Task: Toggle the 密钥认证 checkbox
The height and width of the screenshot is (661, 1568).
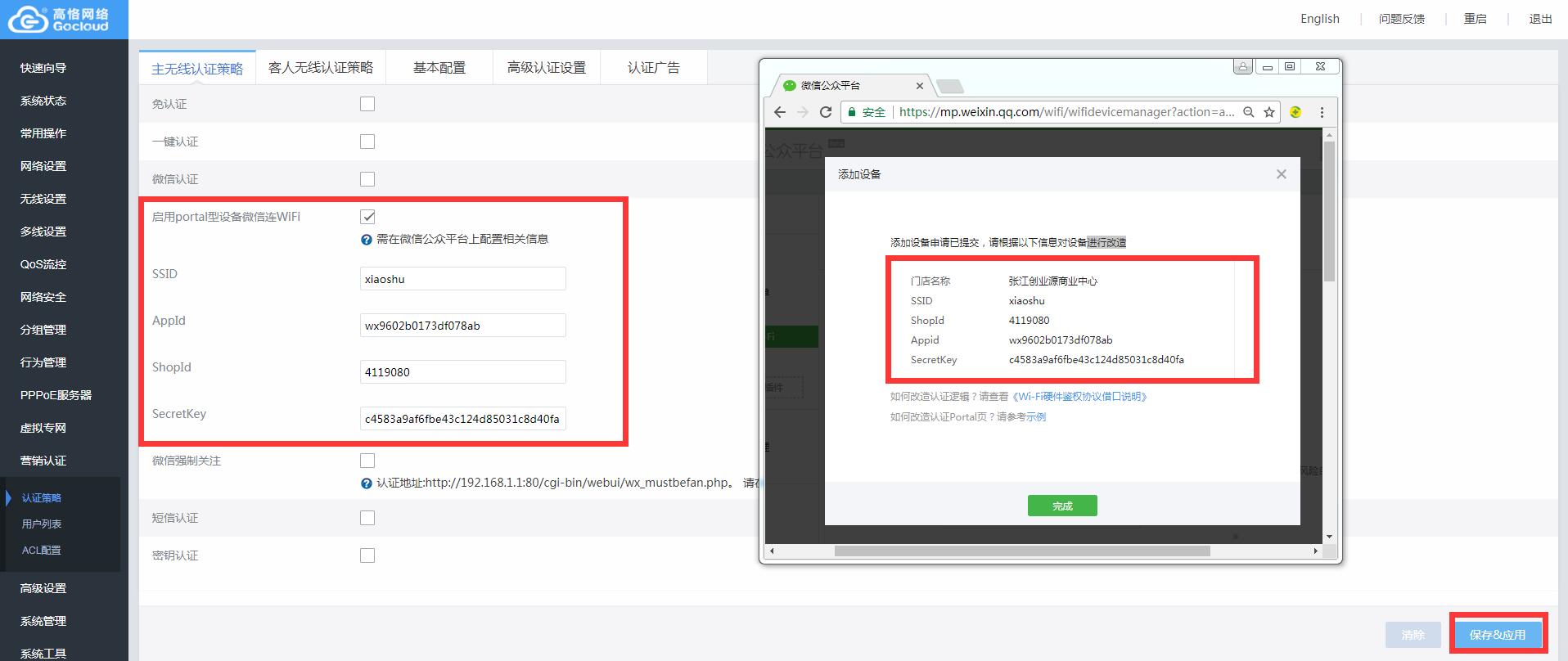Action: point(367,555)
